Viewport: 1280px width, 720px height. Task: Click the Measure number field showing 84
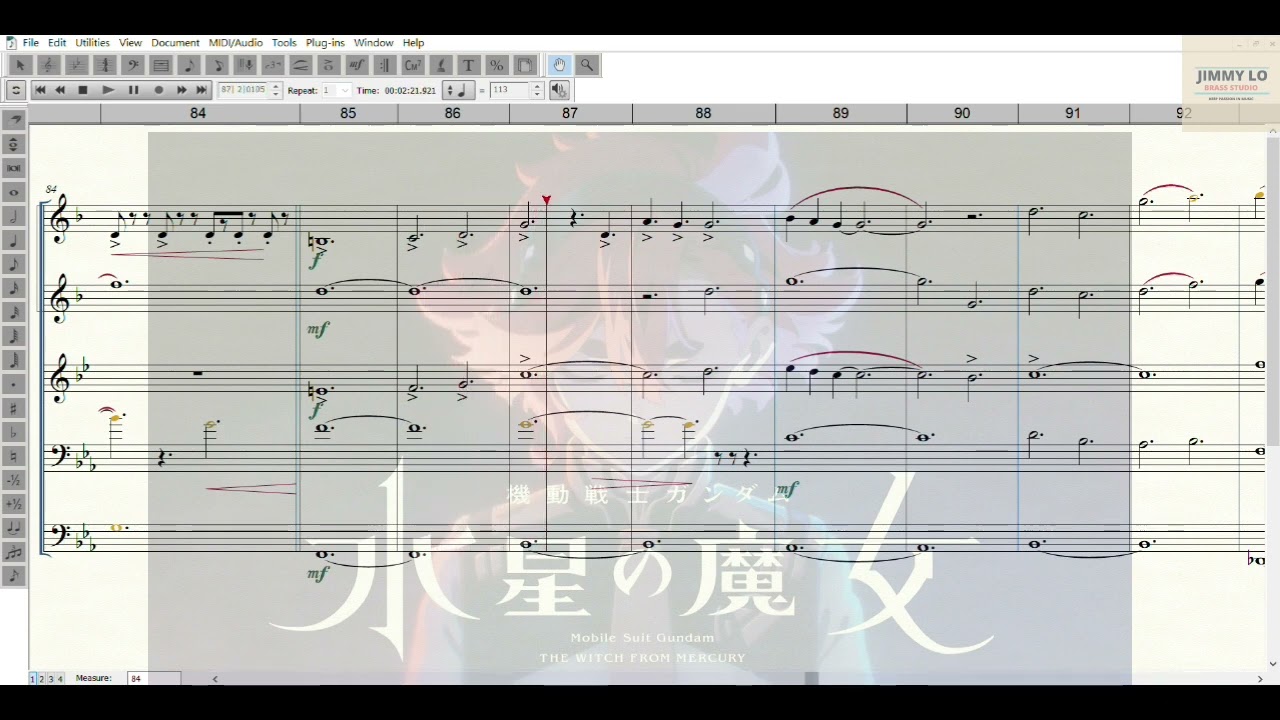click(x=153, y=678)
